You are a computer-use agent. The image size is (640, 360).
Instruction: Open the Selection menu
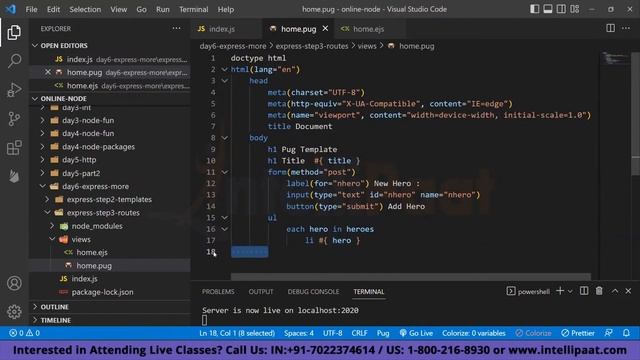[85, 9]
